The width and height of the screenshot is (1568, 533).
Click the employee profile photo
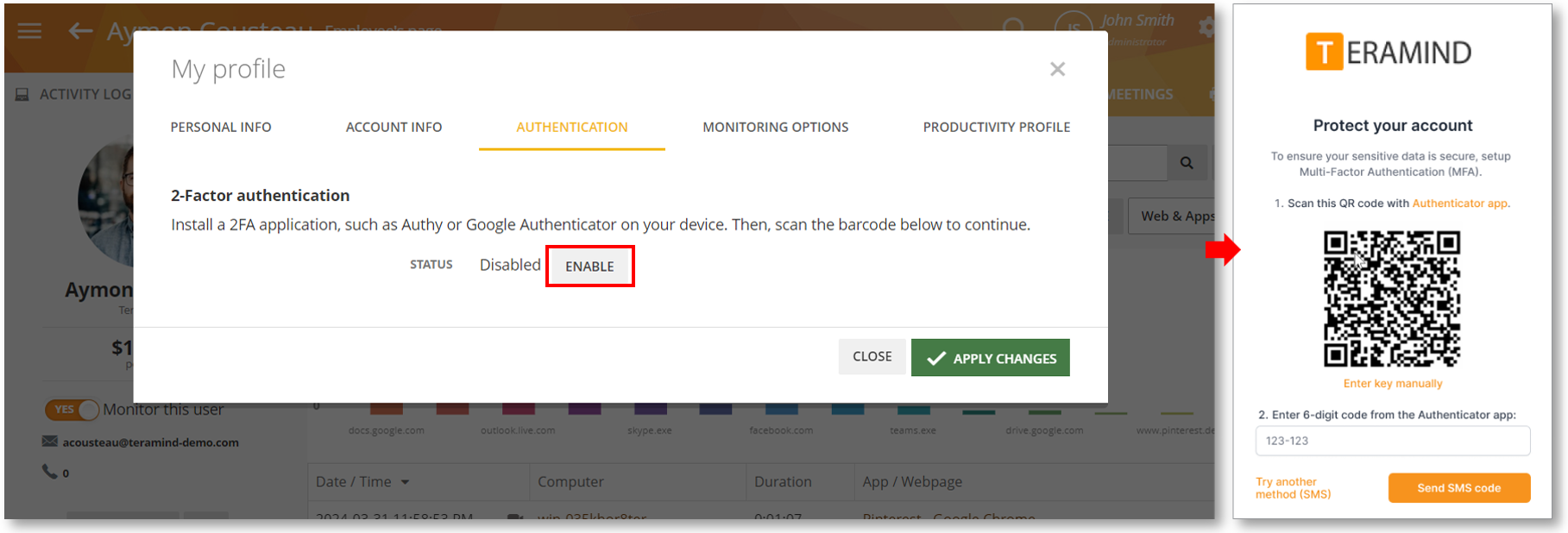point(106,203)
